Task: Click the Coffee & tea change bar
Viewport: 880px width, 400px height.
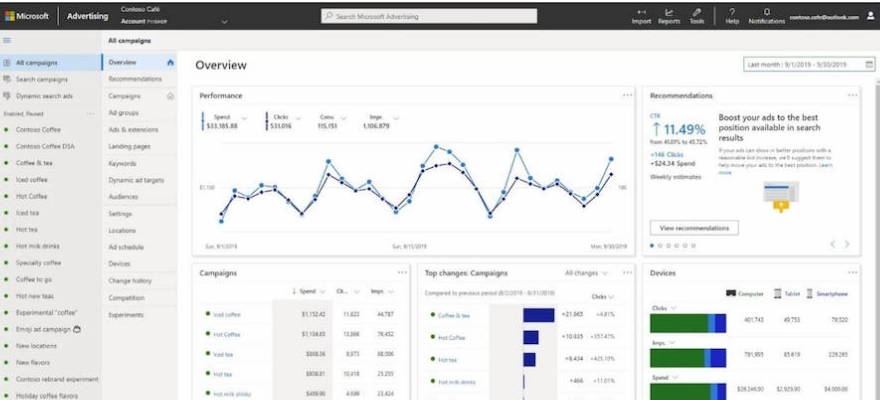Action: (539, 315)
